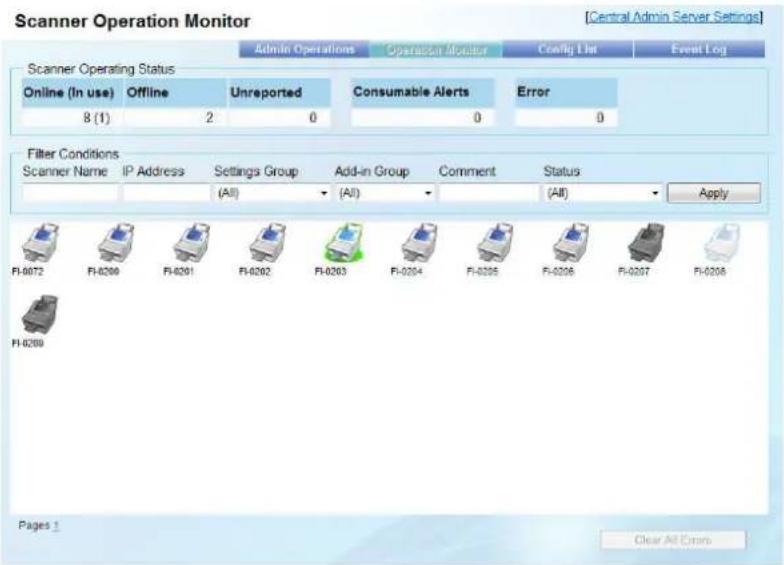
Task: Focus the Comment filter field
Action: (x=488, y=193)
